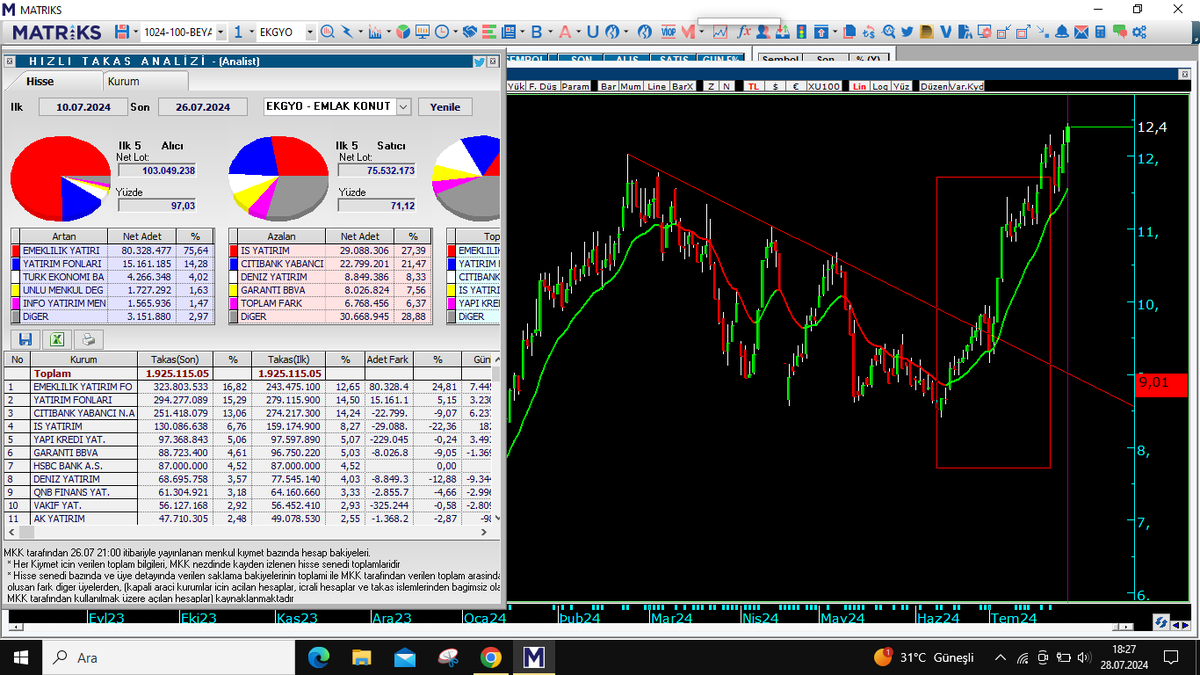
Task: Click Takas(Ilk) column header
Action: [x=289, y=358]
